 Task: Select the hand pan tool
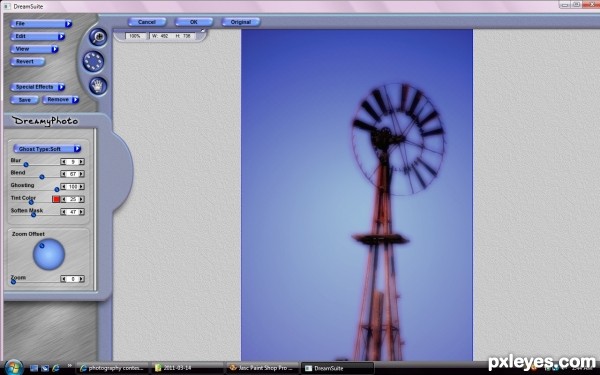point(98,86)
